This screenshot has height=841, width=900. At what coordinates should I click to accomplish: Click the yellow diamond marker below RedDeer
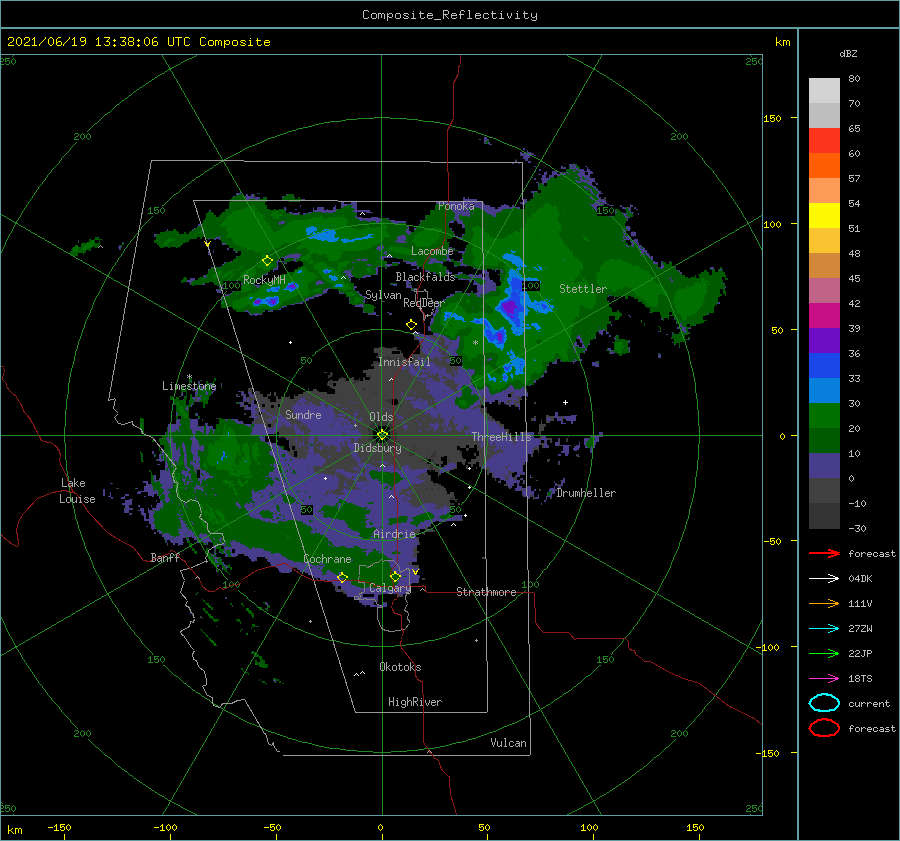click(412, 325)
